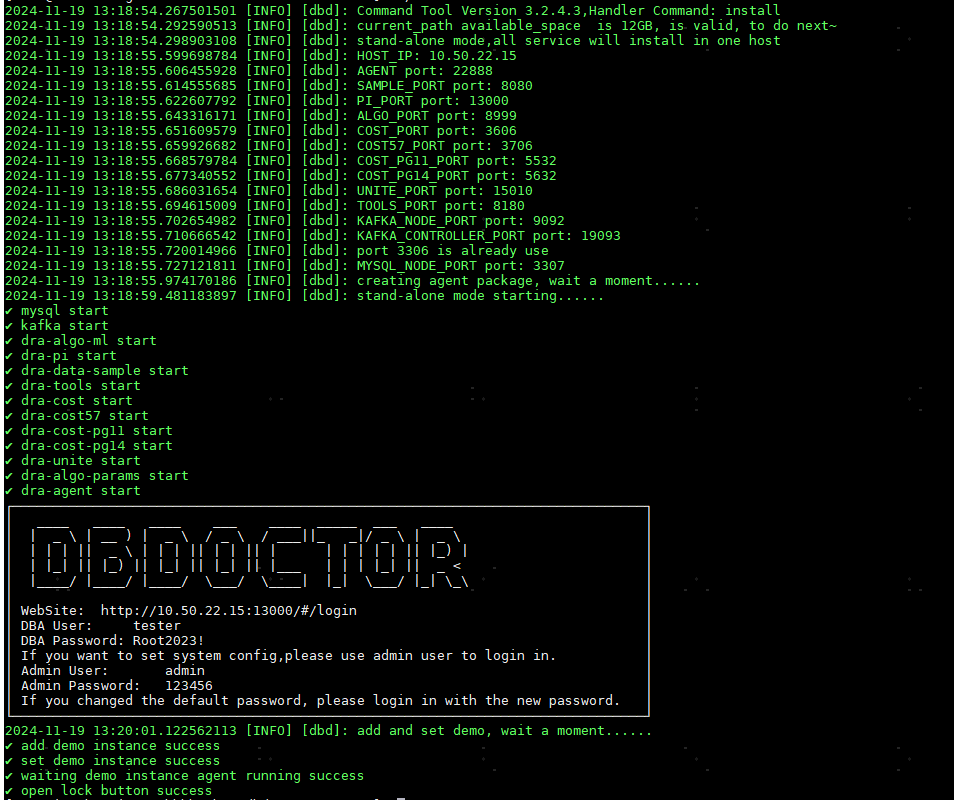Click the 'dra-agent start' line
Screen dimensions: 954x800
[72, 490]
